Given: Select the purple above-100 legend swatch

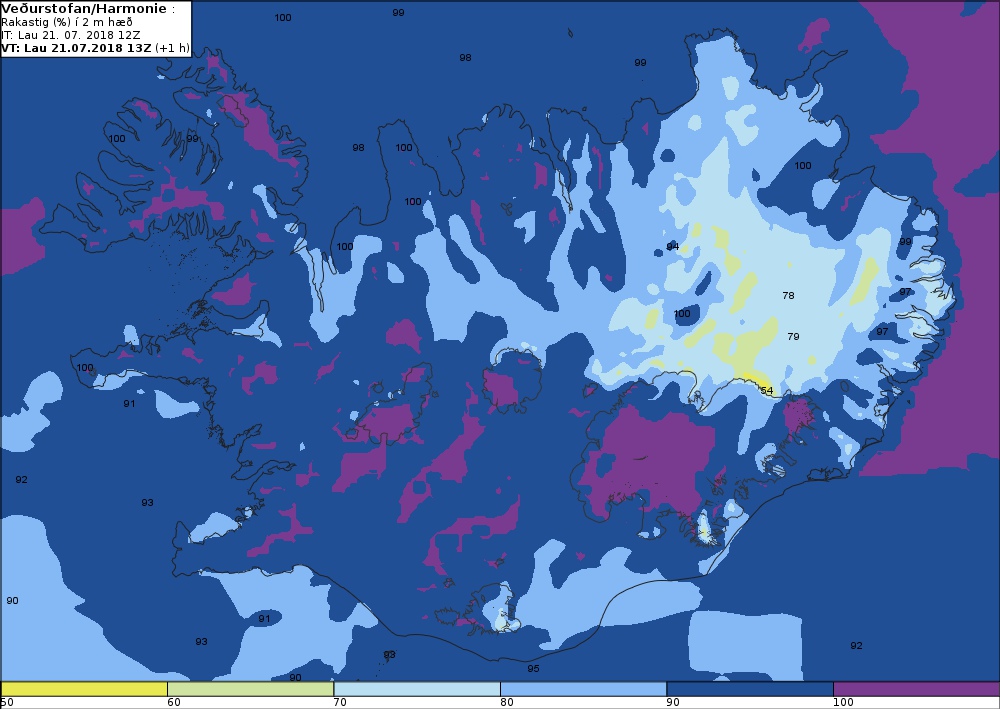Looking at the screenshot, I should tap(916, 689).
